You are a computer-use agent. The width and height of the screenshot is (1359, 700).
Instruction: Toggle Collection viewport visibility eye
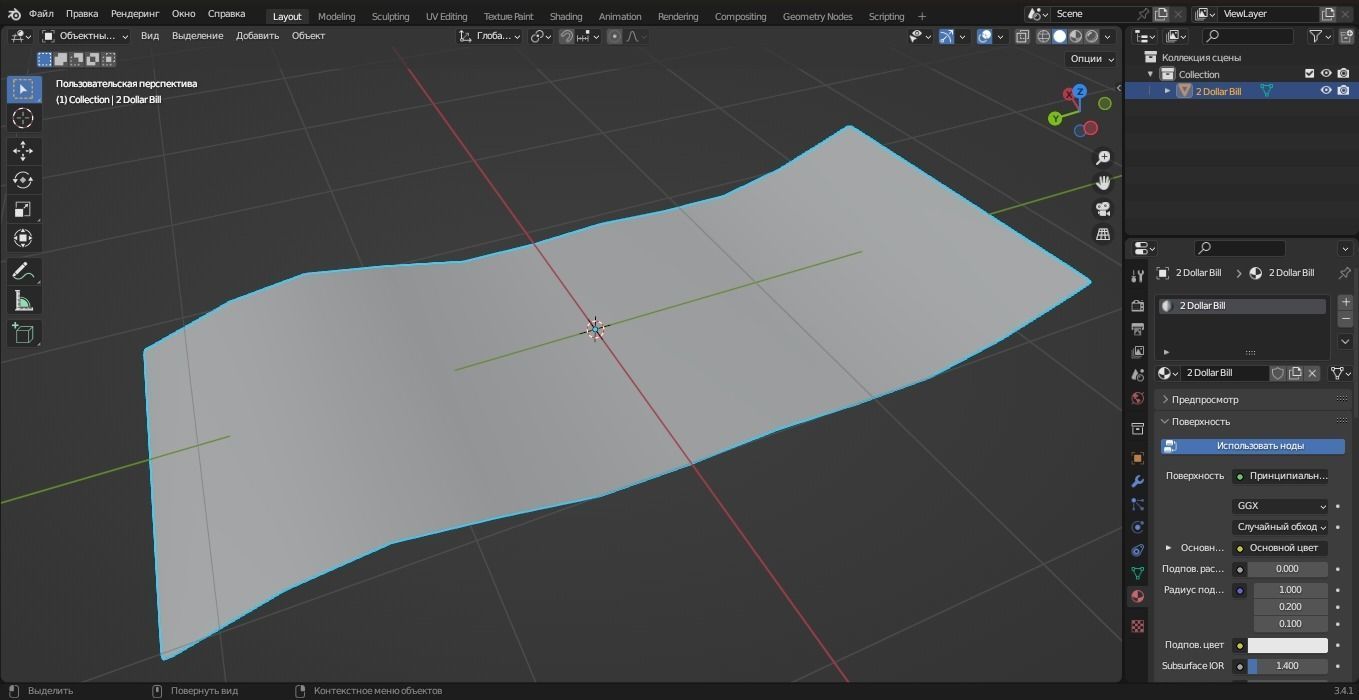pyautogui.click(x=1326, y=74)
